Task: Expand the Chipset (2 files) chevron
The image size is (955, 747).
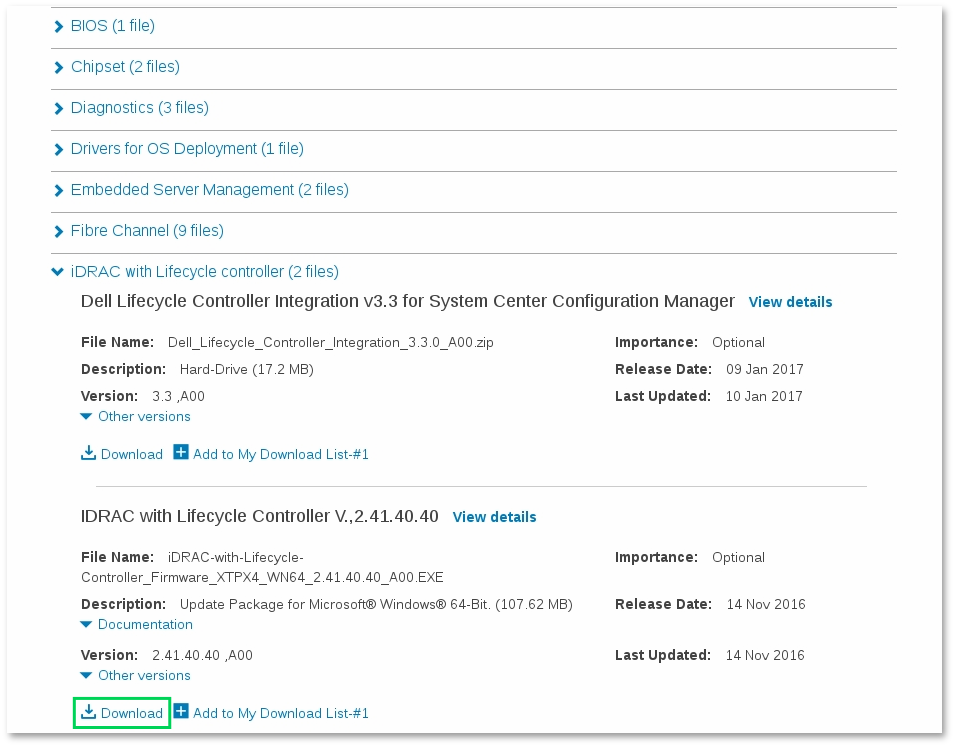Action: [58, 67]
